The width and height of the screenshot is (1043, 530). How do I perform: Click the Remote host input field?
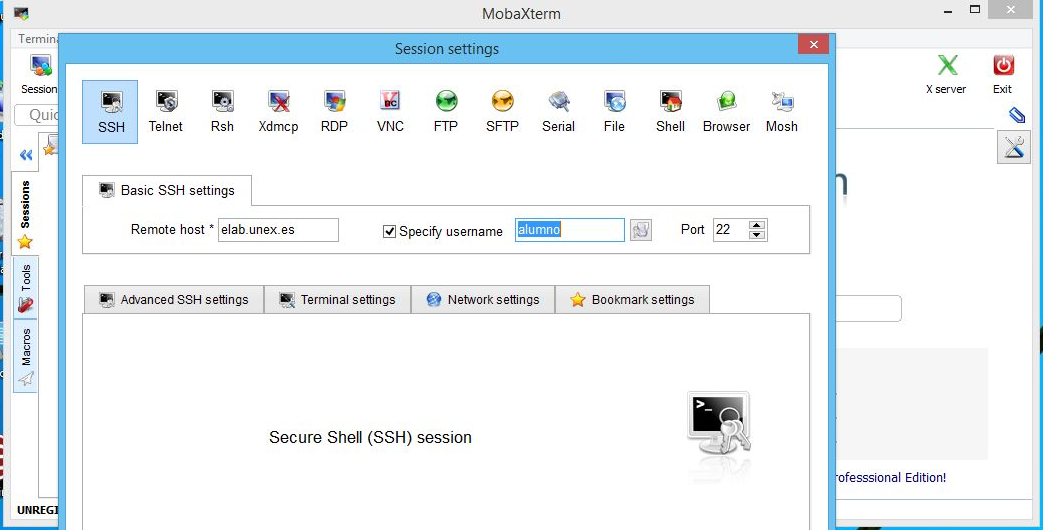(x=278, y=230)
